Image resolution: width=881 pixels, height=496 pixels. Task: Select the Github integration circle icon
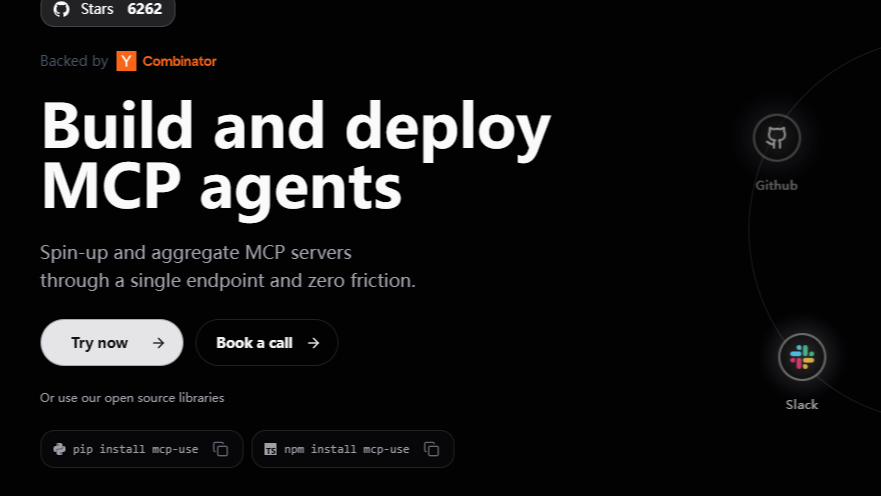(x=776, y=138)
